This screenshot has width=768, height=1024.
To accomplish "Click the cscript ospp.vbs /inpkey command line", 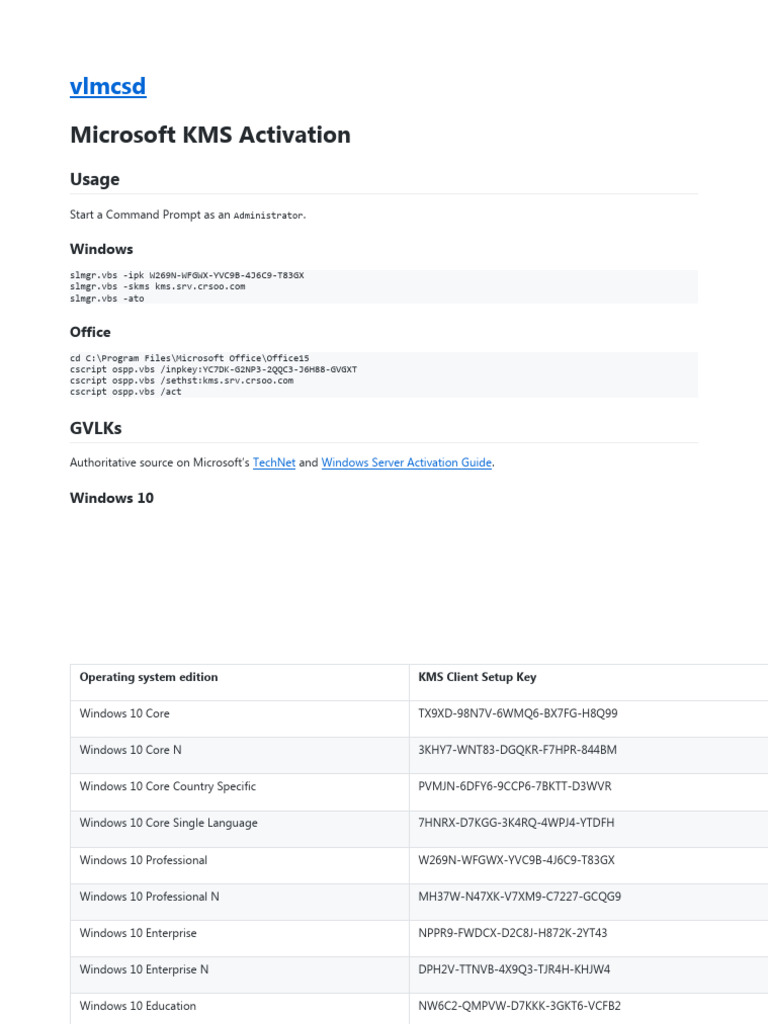I will [x=213, y=369].
